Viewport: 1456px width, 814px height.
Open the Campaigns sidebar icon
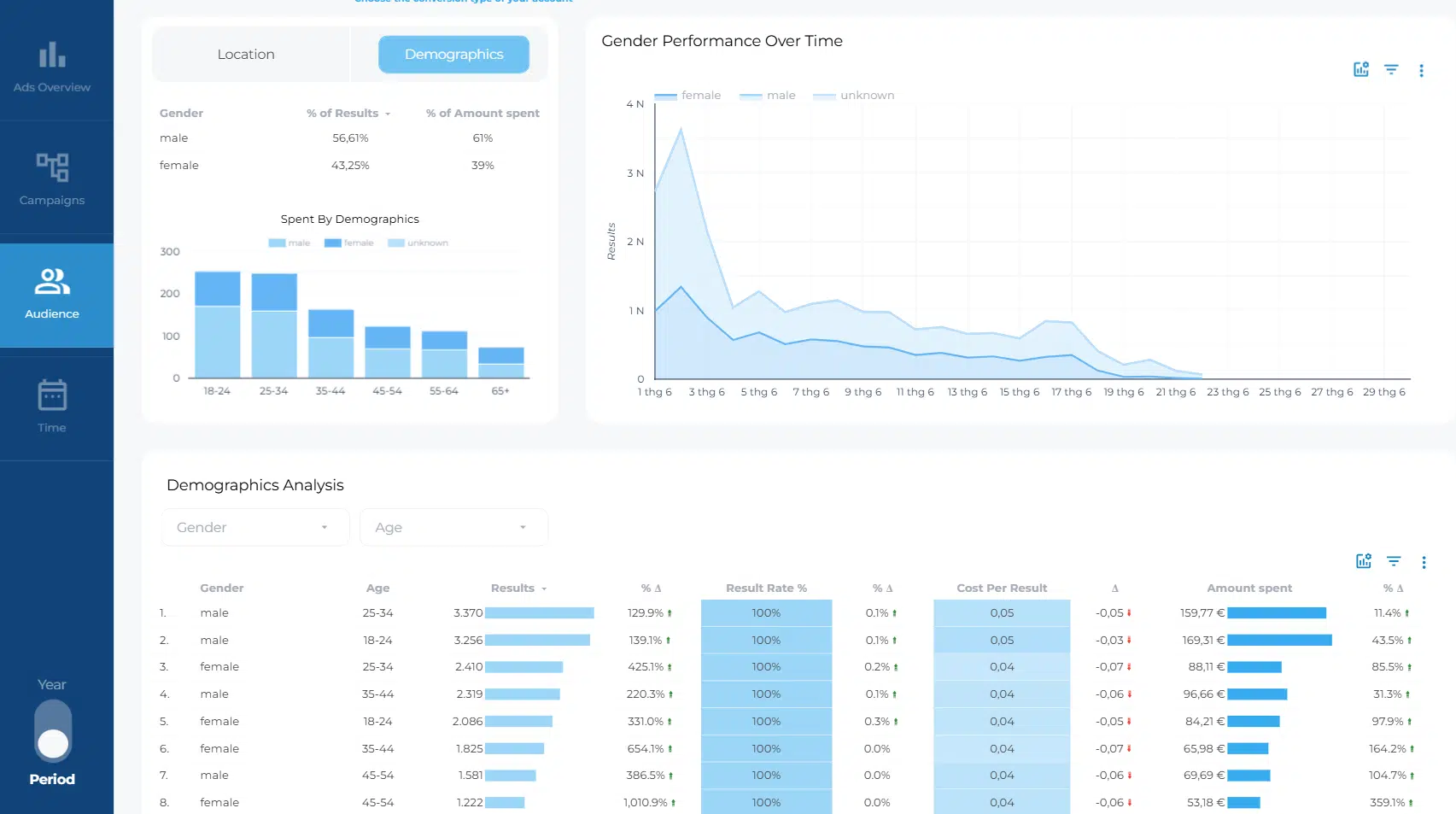click(52, 167)
